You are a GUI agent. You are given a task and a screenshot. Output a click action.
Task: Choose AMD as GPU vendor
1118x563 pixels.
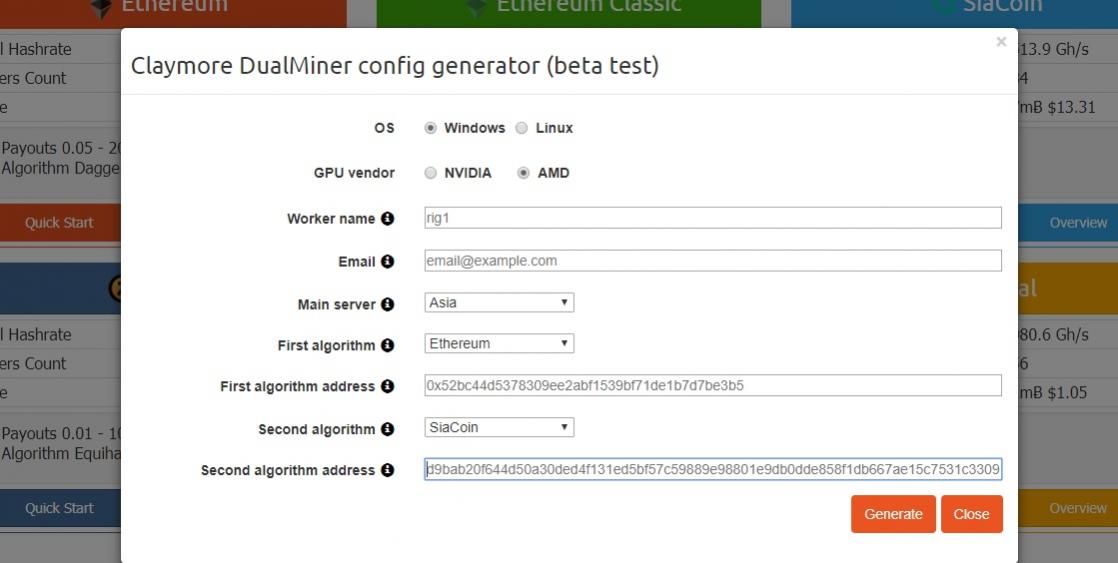point(523,173)
